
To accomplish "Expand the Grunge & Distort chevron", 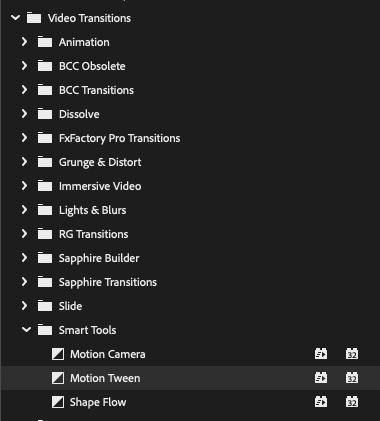I will [x=24, y=162].
